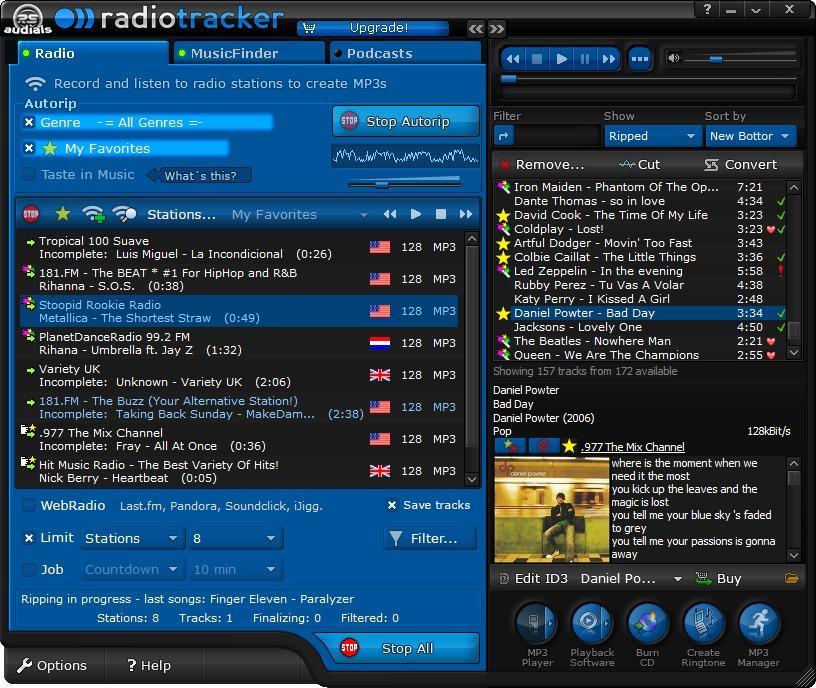Click the favorites star in stations toolbar

click(x=62, y=214)
